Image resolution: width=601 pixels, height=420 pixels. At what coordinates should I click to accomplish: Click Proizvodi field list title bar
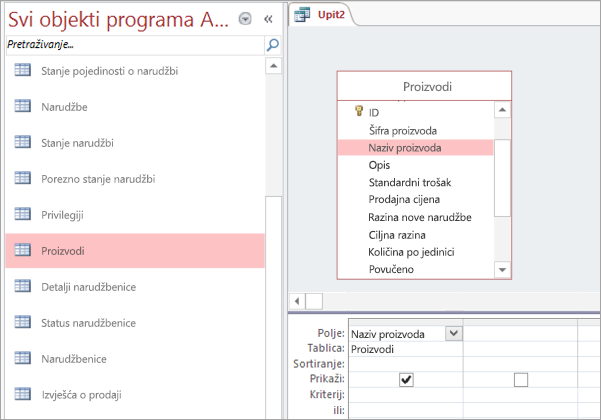424,87
